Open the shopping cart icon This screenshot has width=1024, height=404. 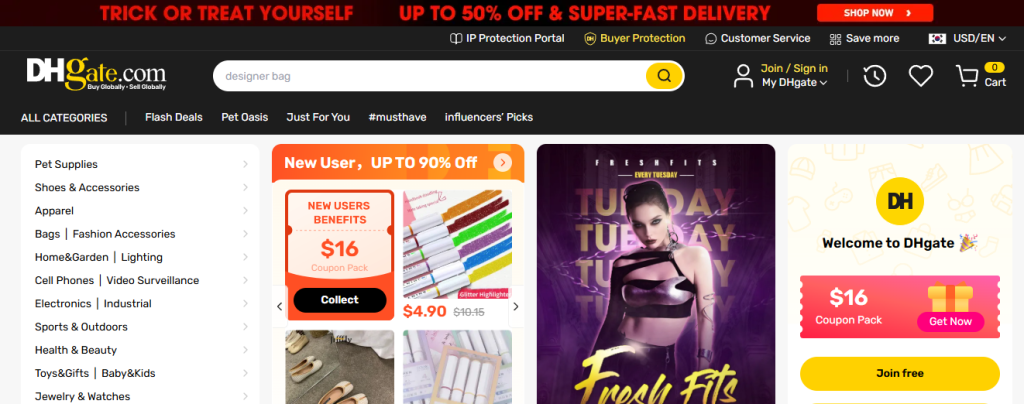(967, 76)
